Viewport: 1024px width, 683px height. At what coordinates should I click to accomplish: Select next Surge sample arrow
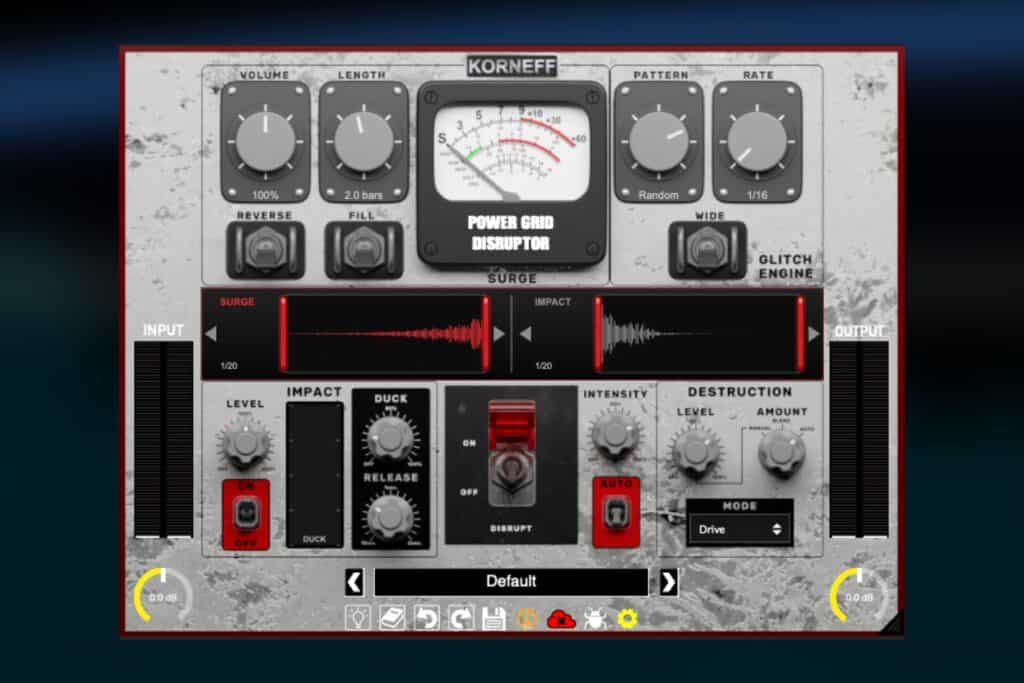(x=499, y=334)
